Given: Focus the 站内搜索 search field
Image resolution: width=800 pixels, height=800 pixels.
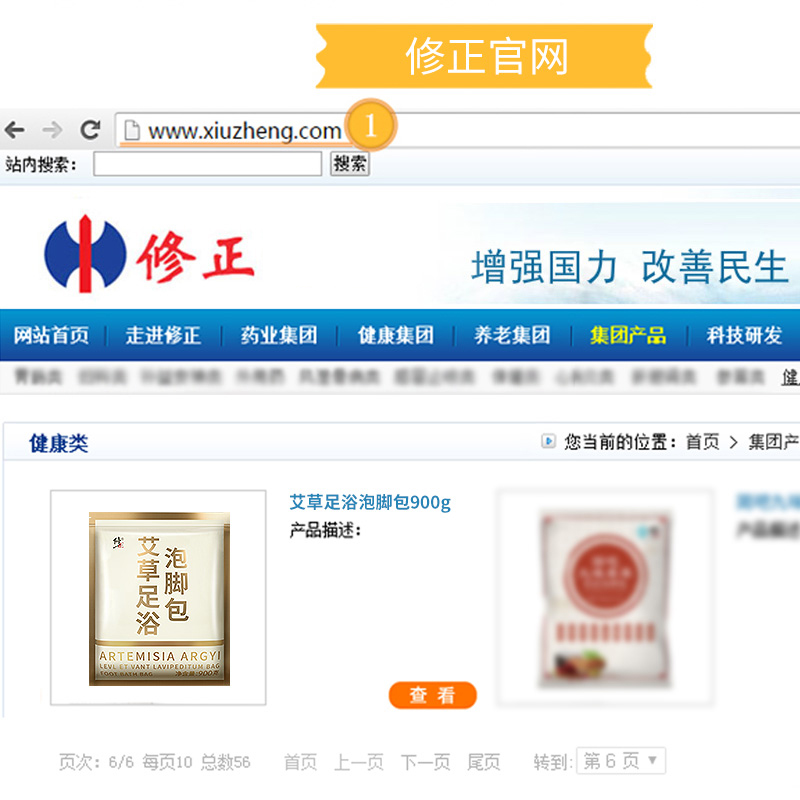Looking at the screenshot, I should (207, 164).
